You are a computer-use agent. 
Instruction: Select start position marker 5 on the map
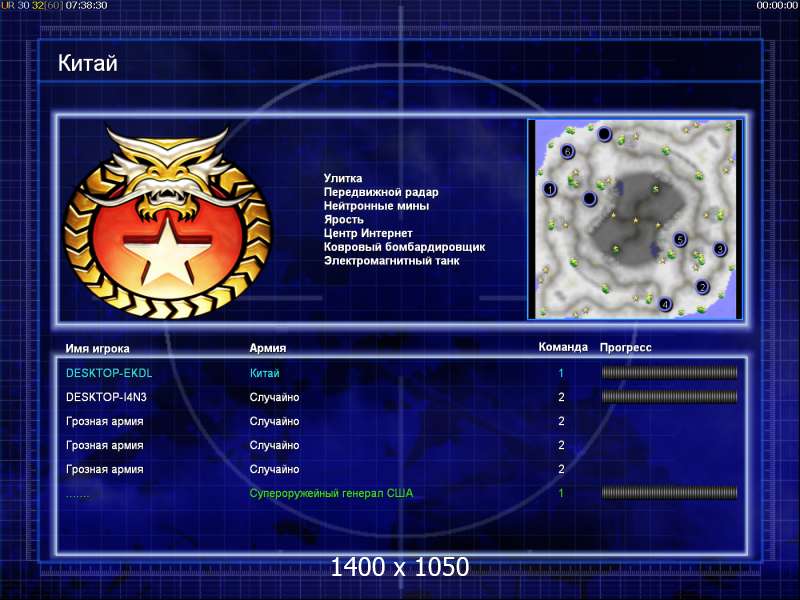click(680, 239)
